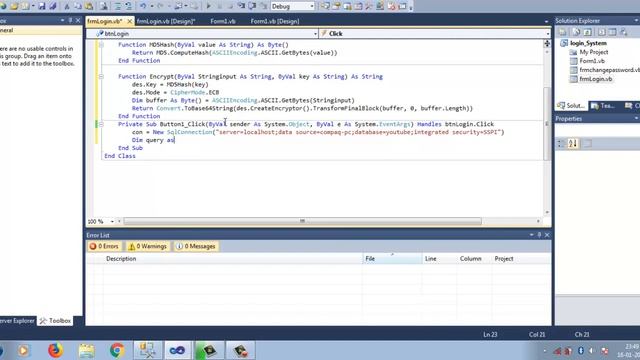Image resolution: width=640 pixels, height=360 pixels.
Task: Open Chrome from the taskbar
Action: pyautogui.click(x=117, y=350)
